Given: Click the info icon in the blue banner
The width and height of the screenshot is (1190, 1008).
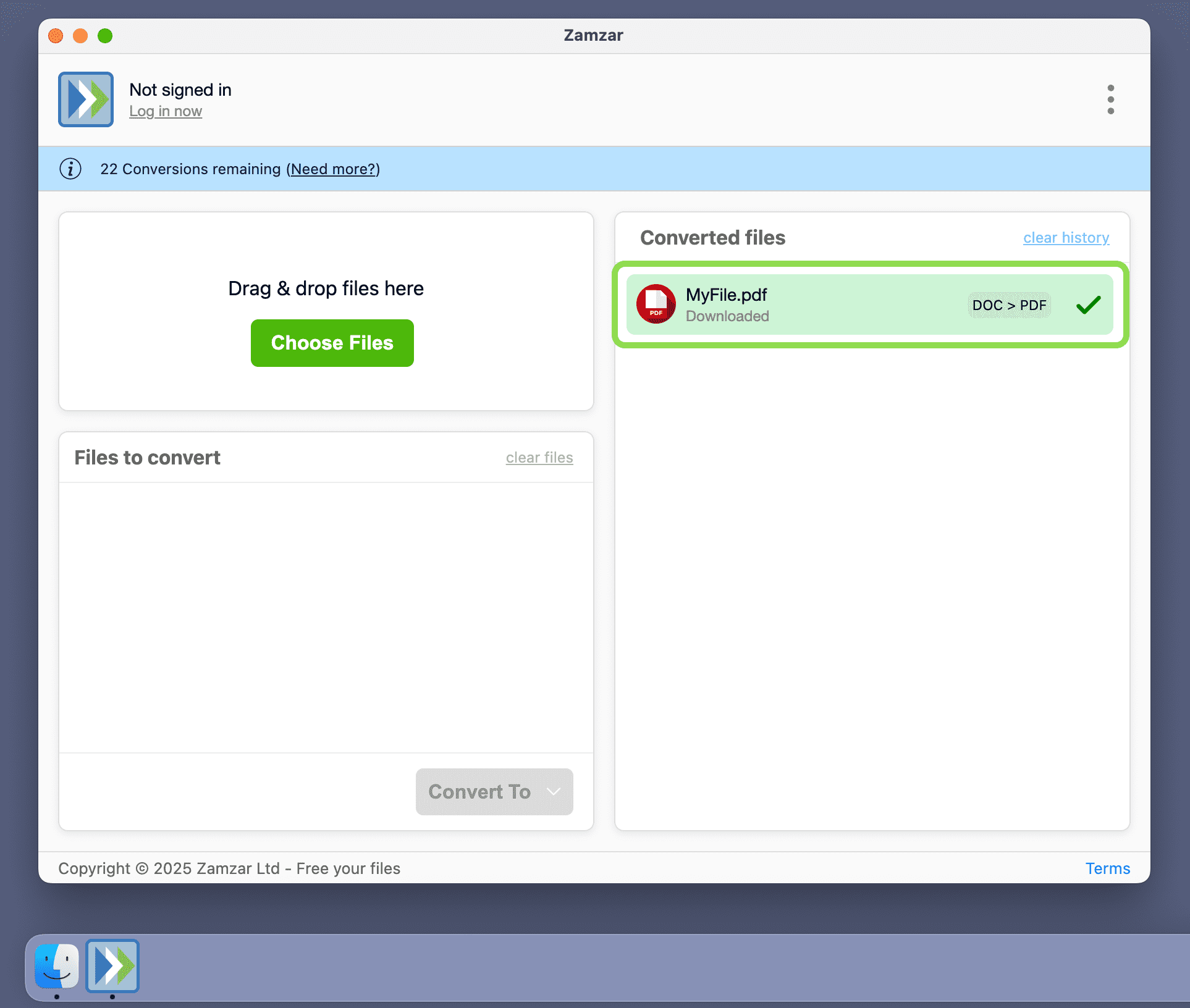Looking at the screenshot, I should pyautogui.click(x=70, y=168).
